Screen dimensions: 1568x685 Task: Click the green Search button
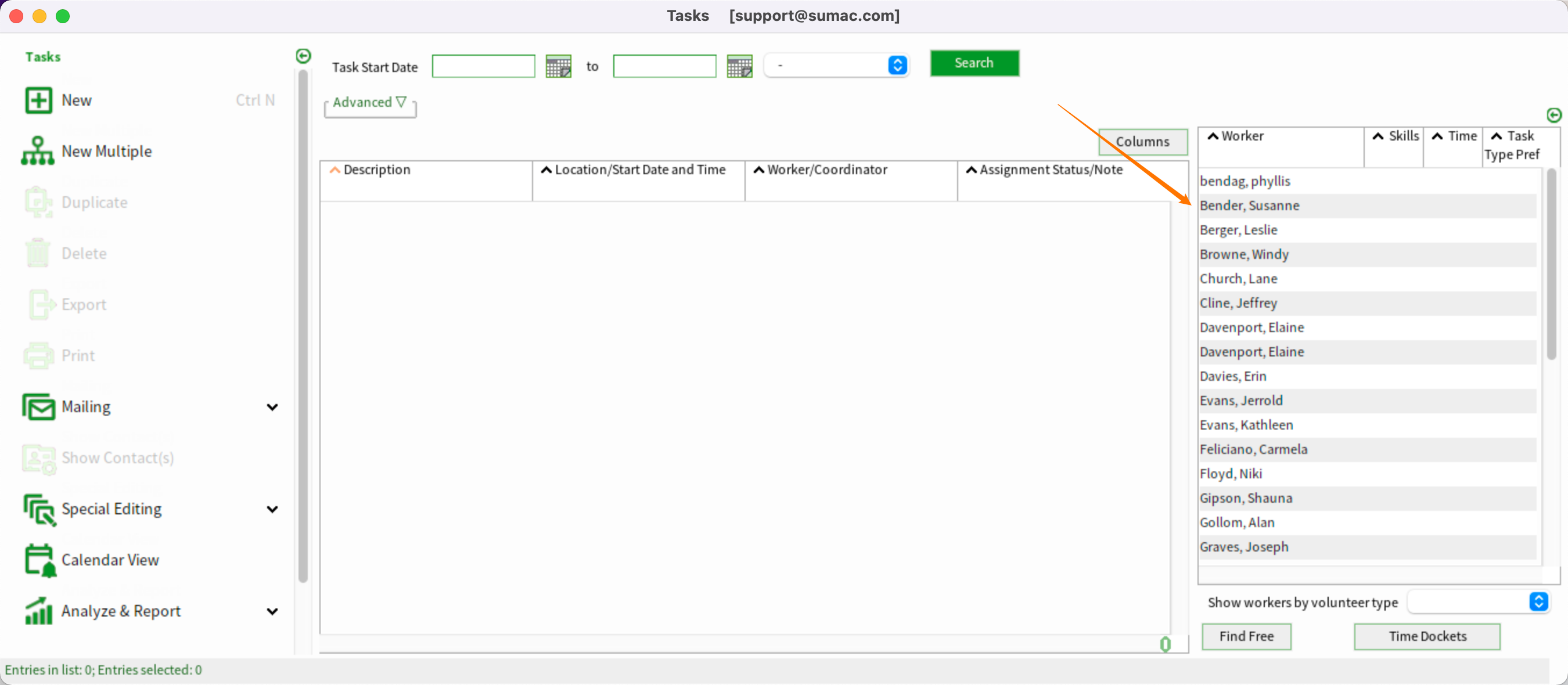pos(974,63)
